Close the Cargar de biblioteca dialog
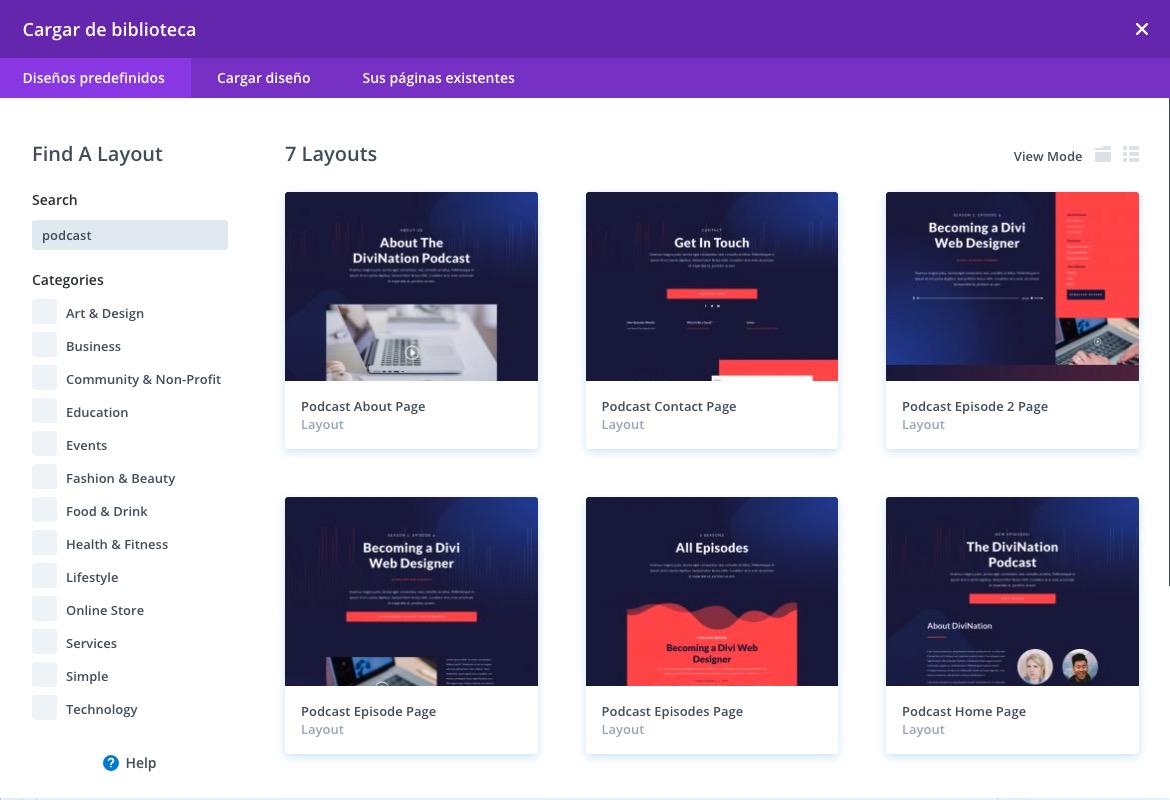This screenshot has width=1170, height=800. pos(1141,29)
